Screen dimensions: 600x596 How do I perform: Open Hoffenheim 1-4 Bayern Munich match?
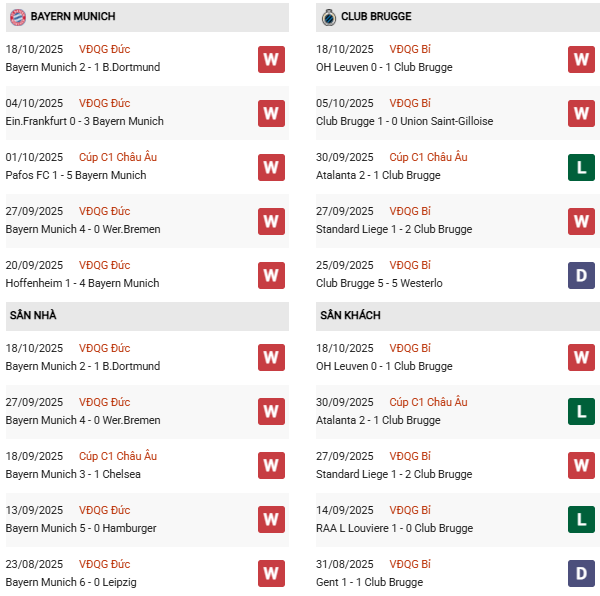coord(82,283)
